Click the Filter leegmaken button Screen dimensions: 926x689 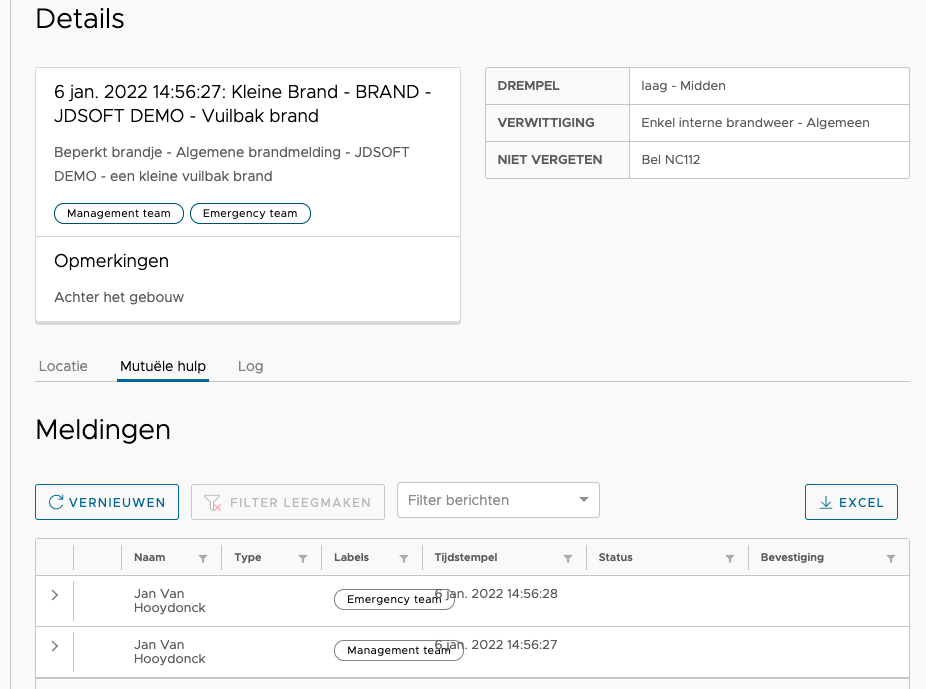(x=288, y=502)
